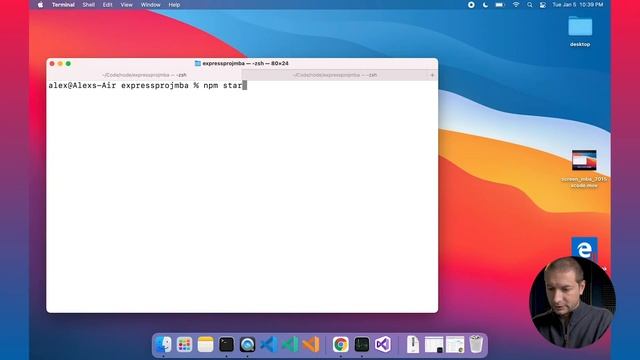Open the View menu
Image resolution: width=640 pixels, height=360 pixels.
127,5
